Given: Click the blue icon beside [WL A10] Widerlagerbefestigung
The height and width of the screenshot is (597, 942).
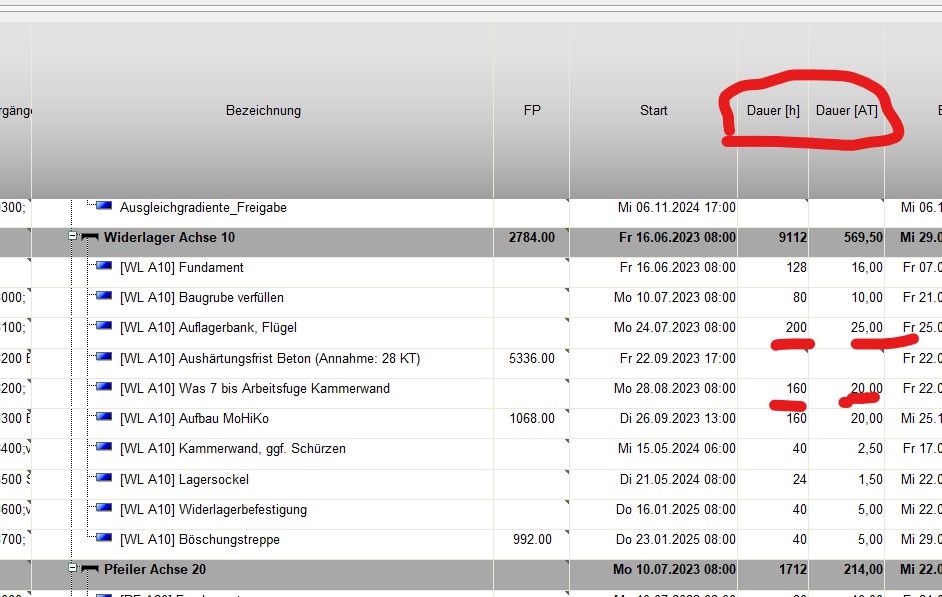Looking at the screenshot, I should pos(104,509).
